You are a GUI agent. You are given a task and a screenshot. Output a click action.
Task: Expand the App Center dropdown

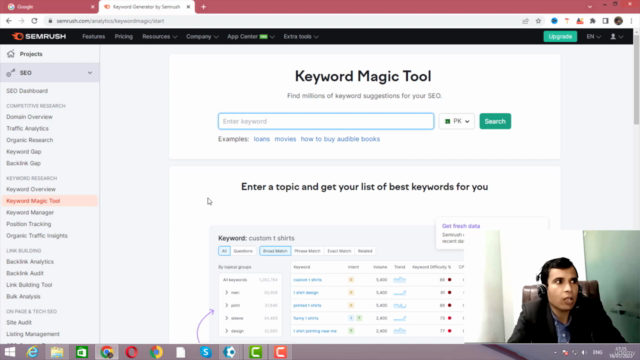[x=251, y=36]
